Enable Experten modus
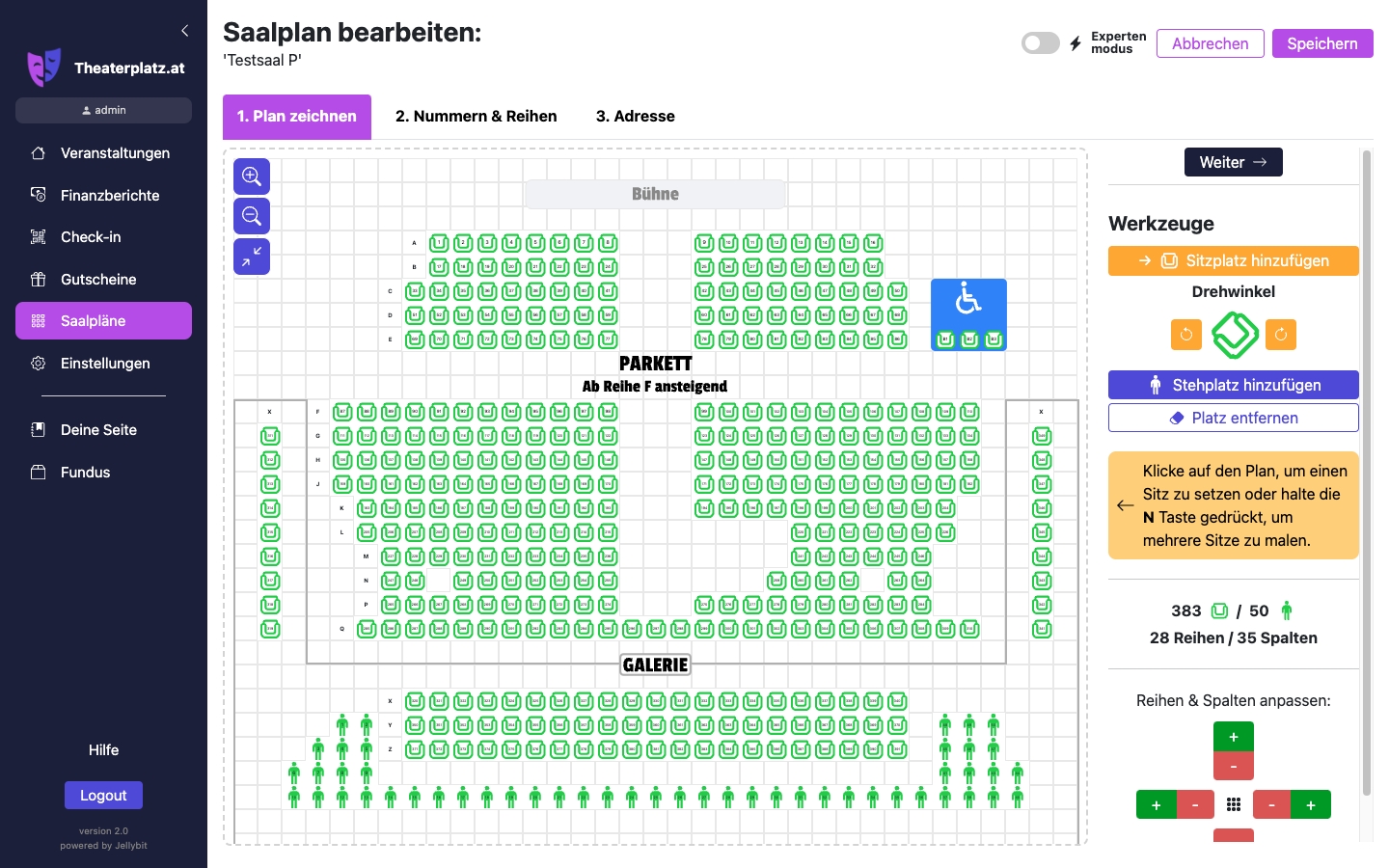 (1040, 42)
